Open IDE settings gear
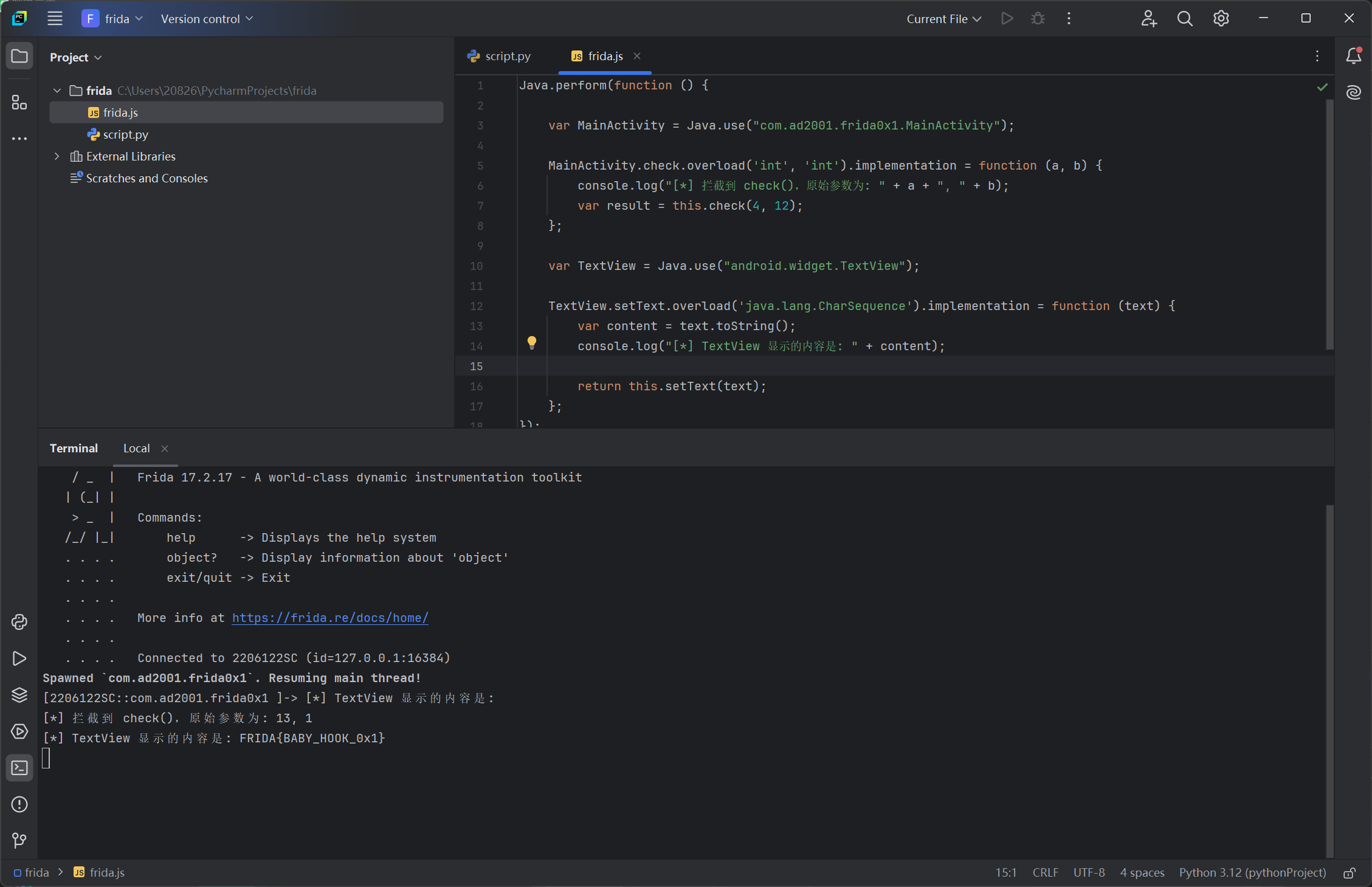This screenshot has height=887, width=1372. 1221,18
